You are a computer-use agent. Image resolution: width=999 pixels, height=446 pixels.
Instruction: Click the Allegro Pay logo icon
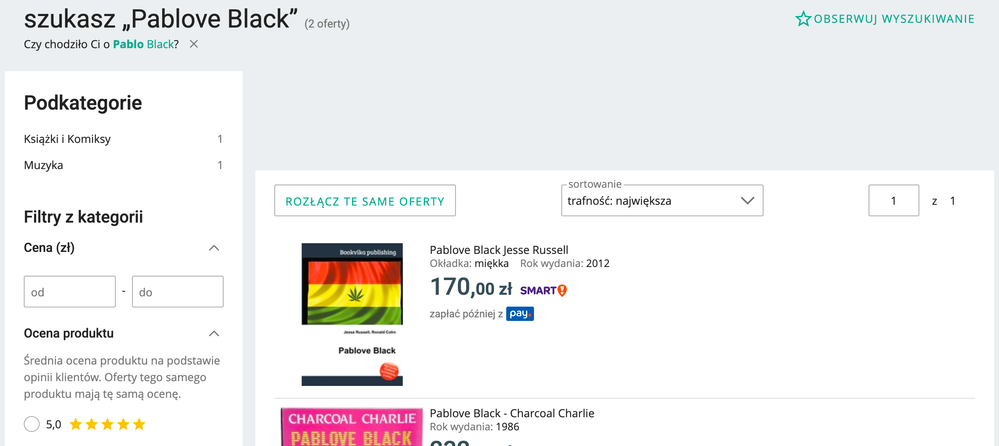[520, 314]
